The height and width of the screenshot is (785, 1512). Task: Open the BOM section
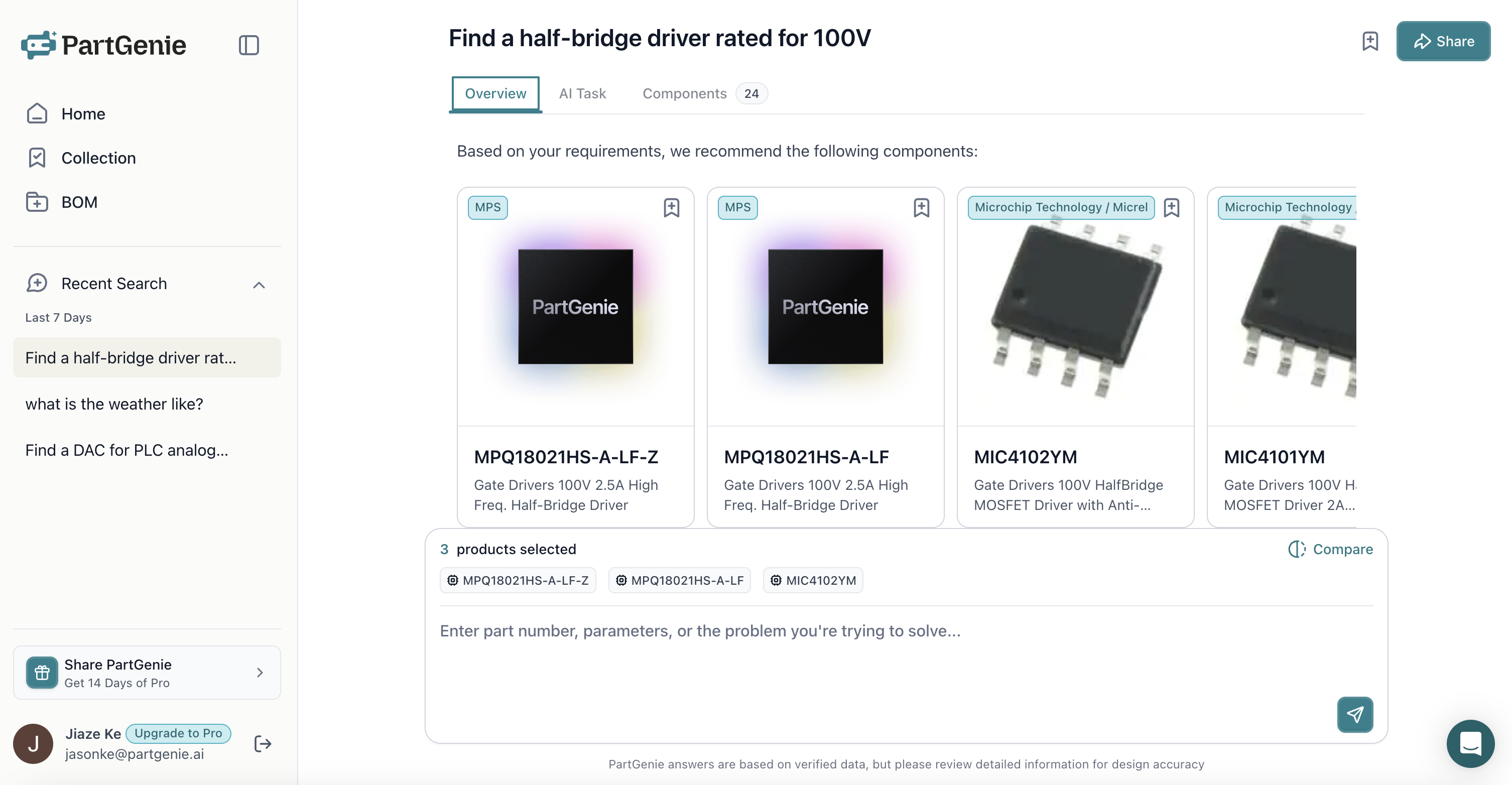coord(79,202)
